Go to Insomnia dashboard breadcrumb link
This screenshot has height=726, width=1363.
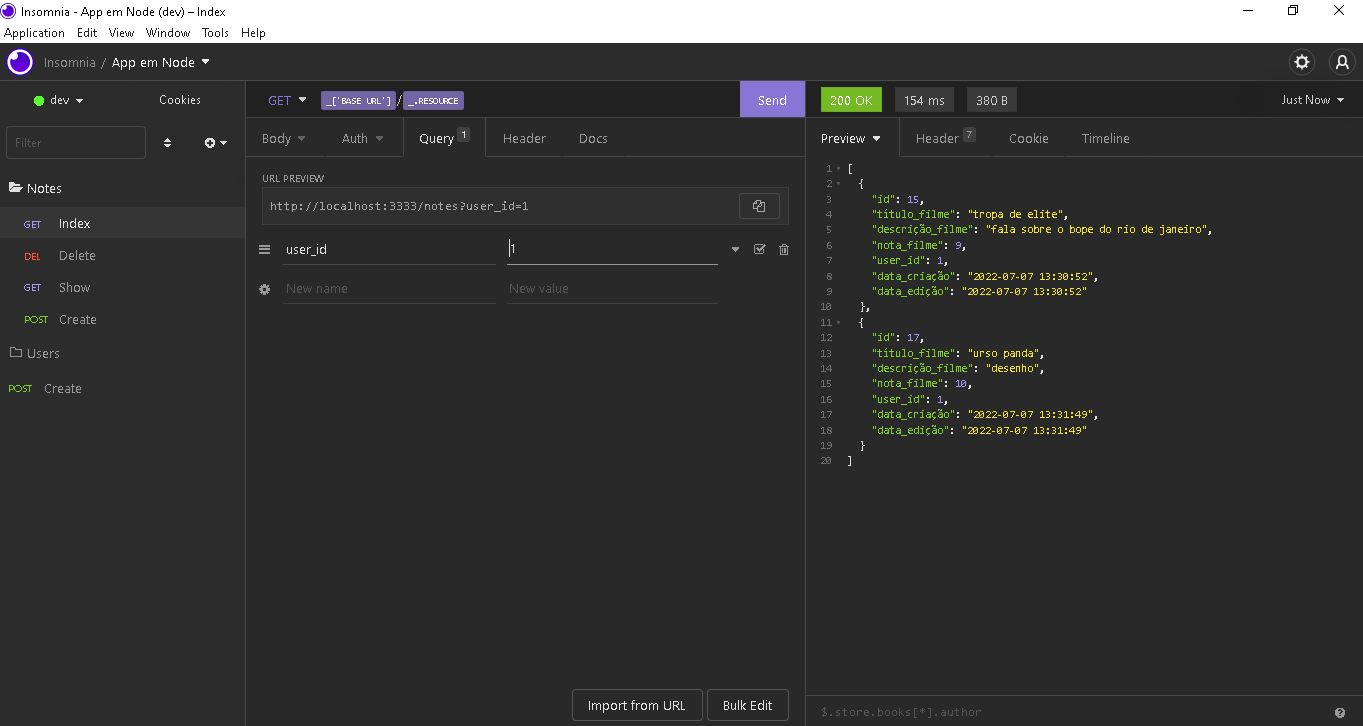click(70, 62)
